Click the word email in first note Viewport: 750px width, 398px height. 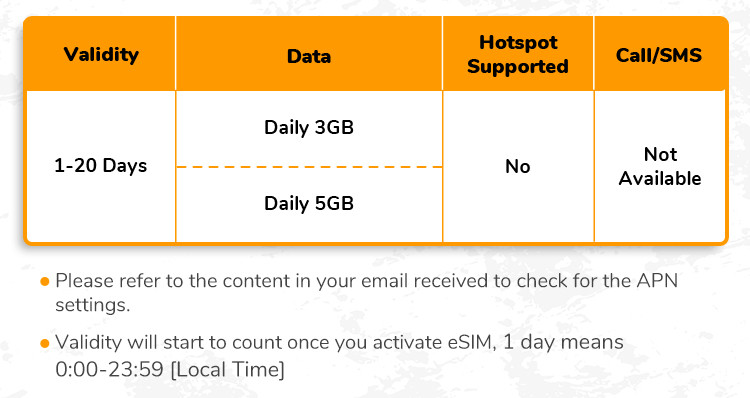click(x=385, y=281)
